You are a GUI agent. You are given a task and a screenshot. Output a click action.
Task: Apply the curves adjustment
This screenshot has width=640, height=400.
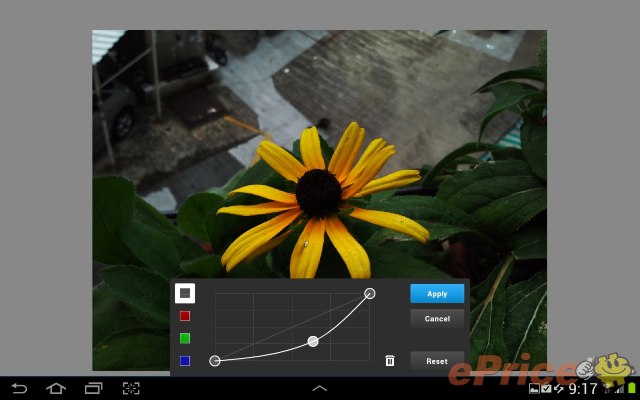pyautogui.click(x=437, y=294)
